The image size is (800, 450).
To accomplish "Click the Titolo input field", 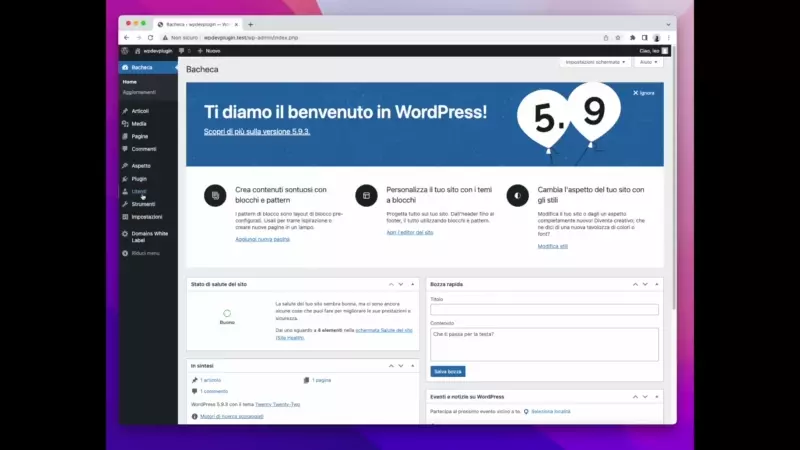I will pos(544,310).
